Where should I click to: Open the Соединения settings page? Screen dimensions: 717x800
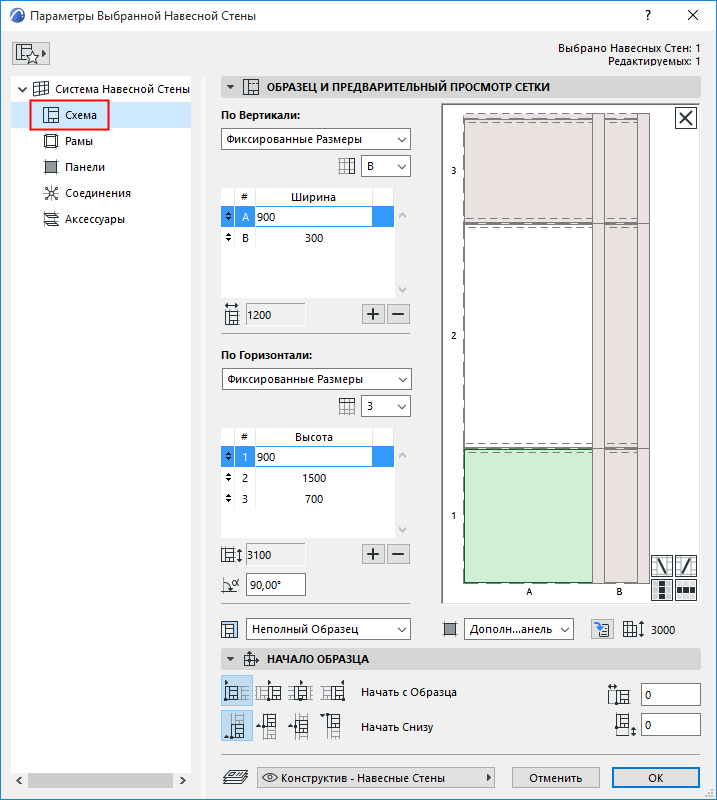pyautogui.click(x=87, y=193)
